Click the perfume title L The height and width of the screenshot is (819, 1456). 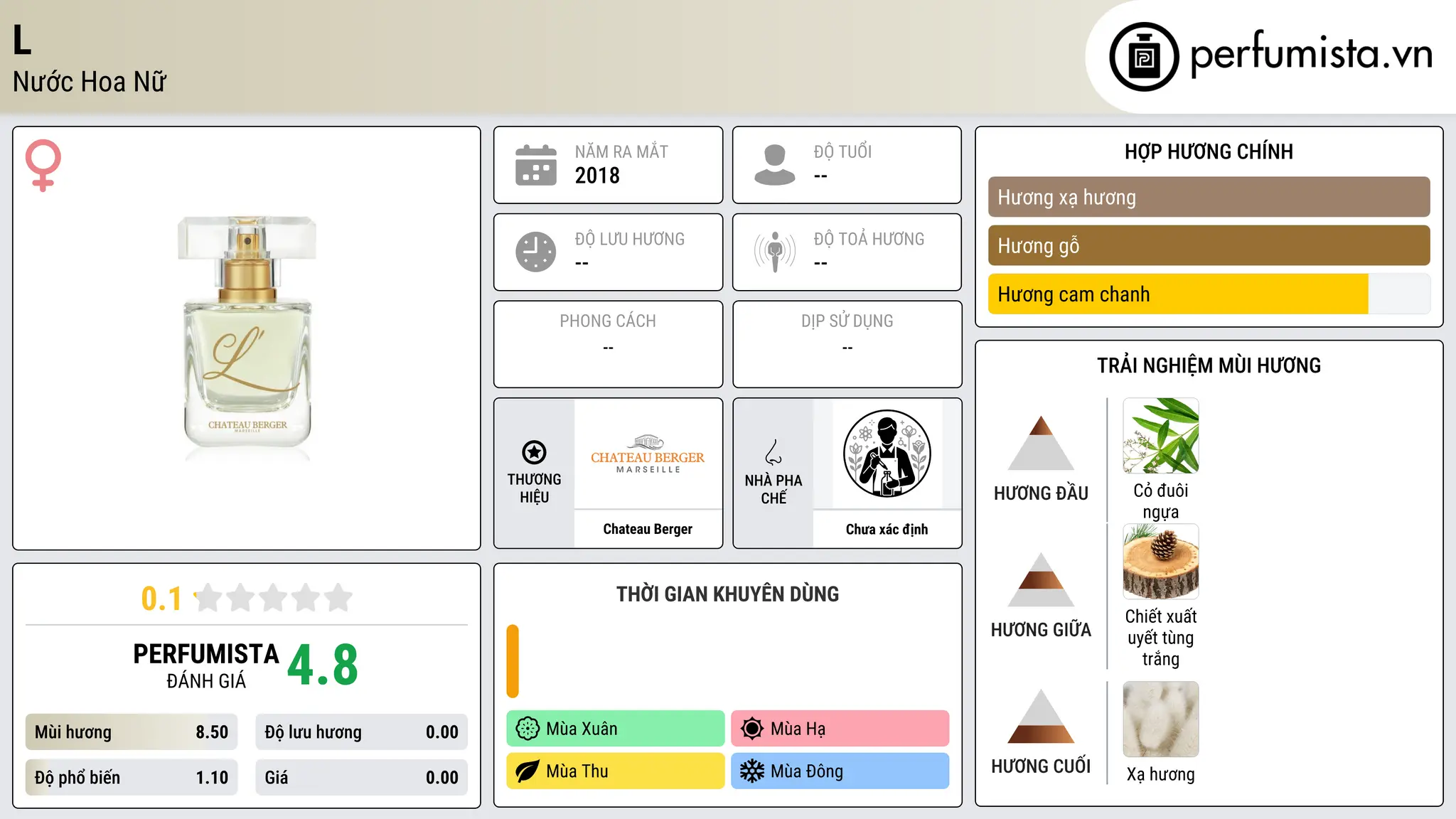[22, 40]
